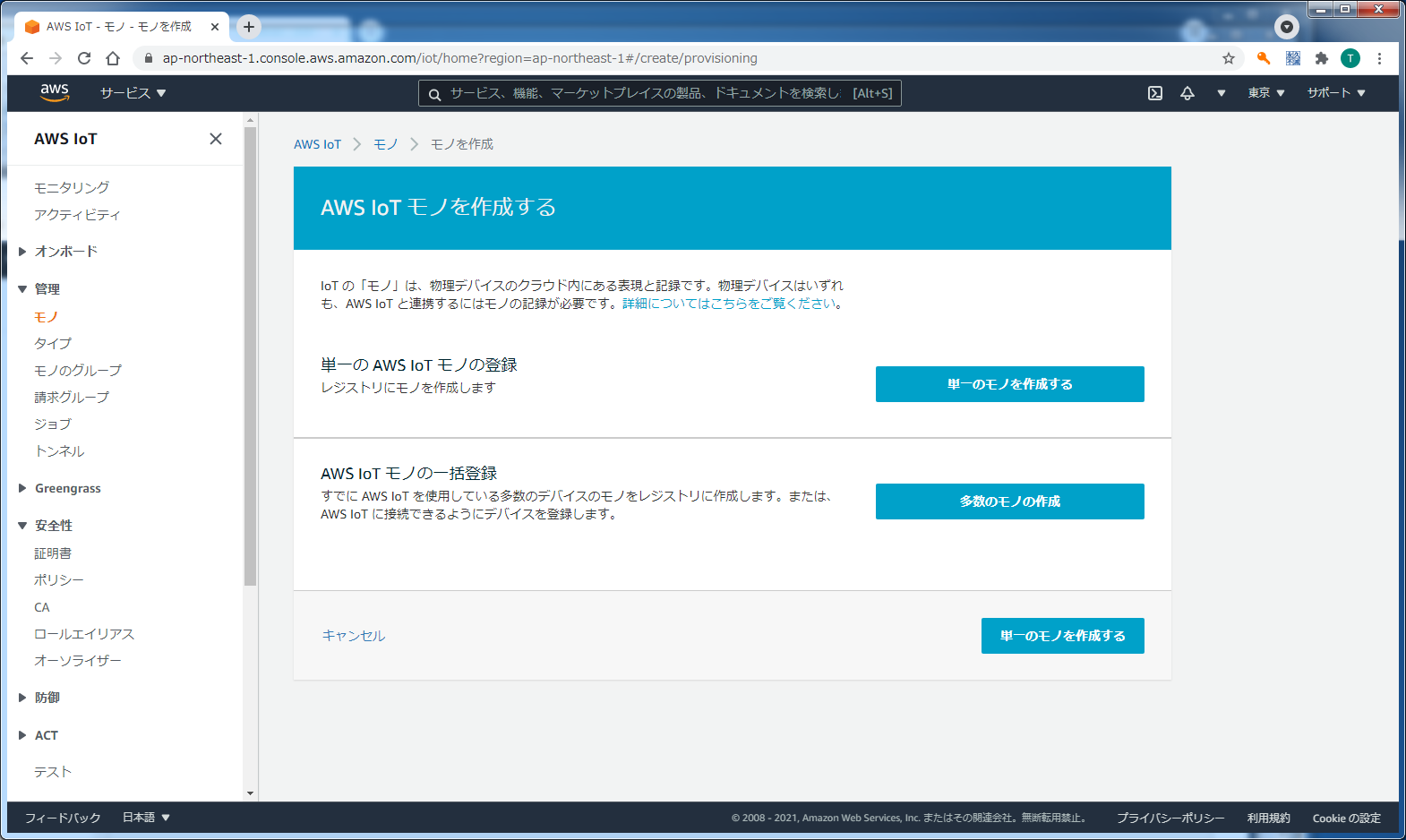Click the AWS service search field
The height and width of the screenshot is (840, 1406).
pyautogui.click(x=660, y=93)
